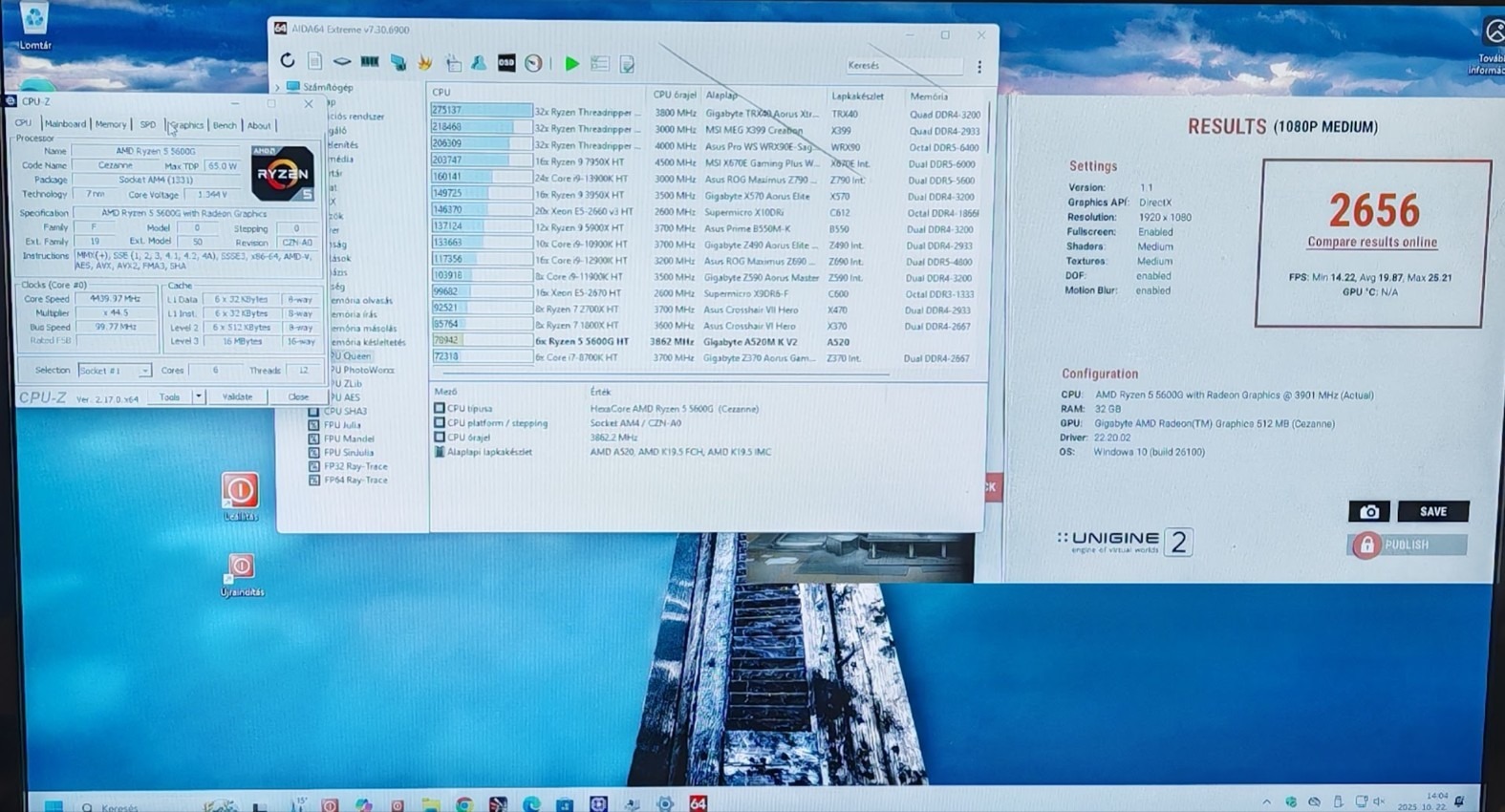Viewport: 1505px width, 812px height.
Task: Select the 6x Ryzen 5 5600G HT result row
Action: coord(707,341)
